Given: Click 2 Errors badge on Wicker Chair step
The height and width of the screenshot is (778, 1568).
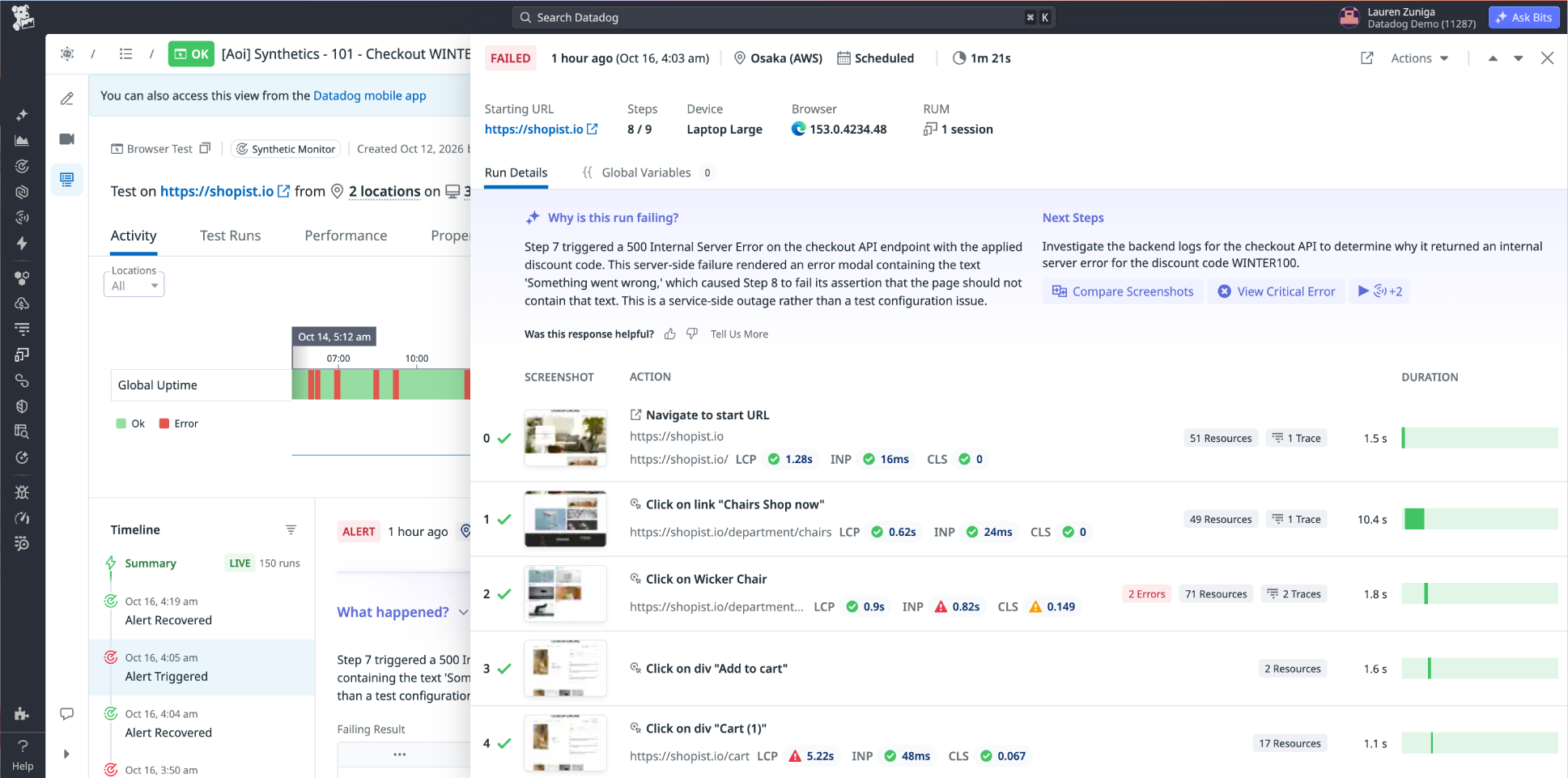Looking at the screenshot, I should tap(1146, 594).
